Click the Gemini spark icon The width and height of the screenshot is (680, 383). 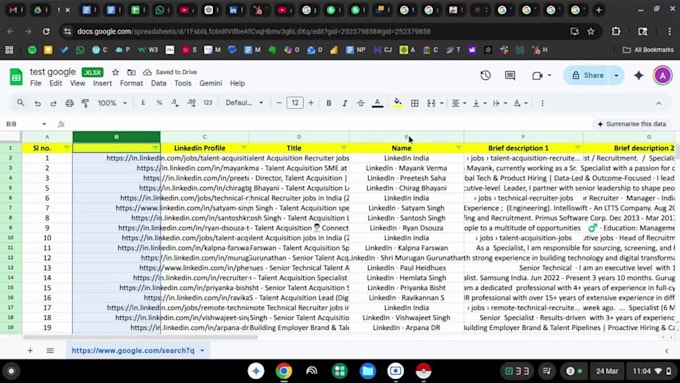tap(639, 75)
